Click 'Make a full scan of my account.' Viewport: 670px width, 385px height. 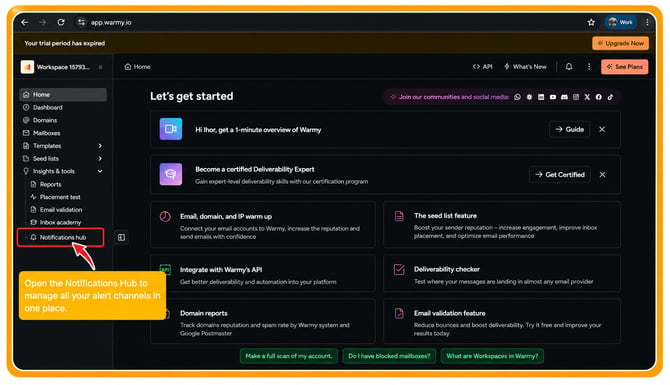click(289, 356)
